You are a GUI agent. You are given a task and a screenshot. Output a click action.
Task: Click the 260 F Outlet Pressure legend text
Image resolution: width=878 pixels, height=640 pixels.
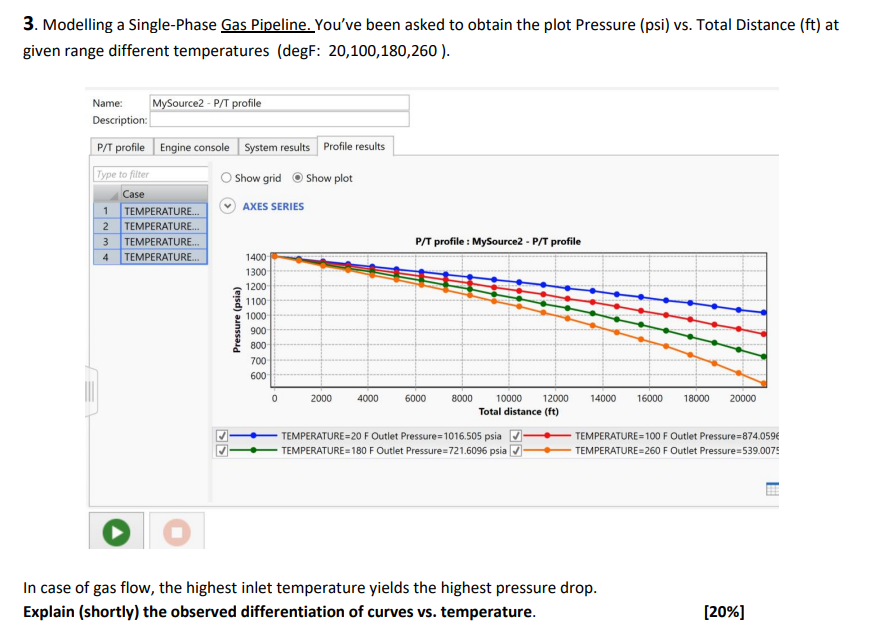tap(677, 450)
